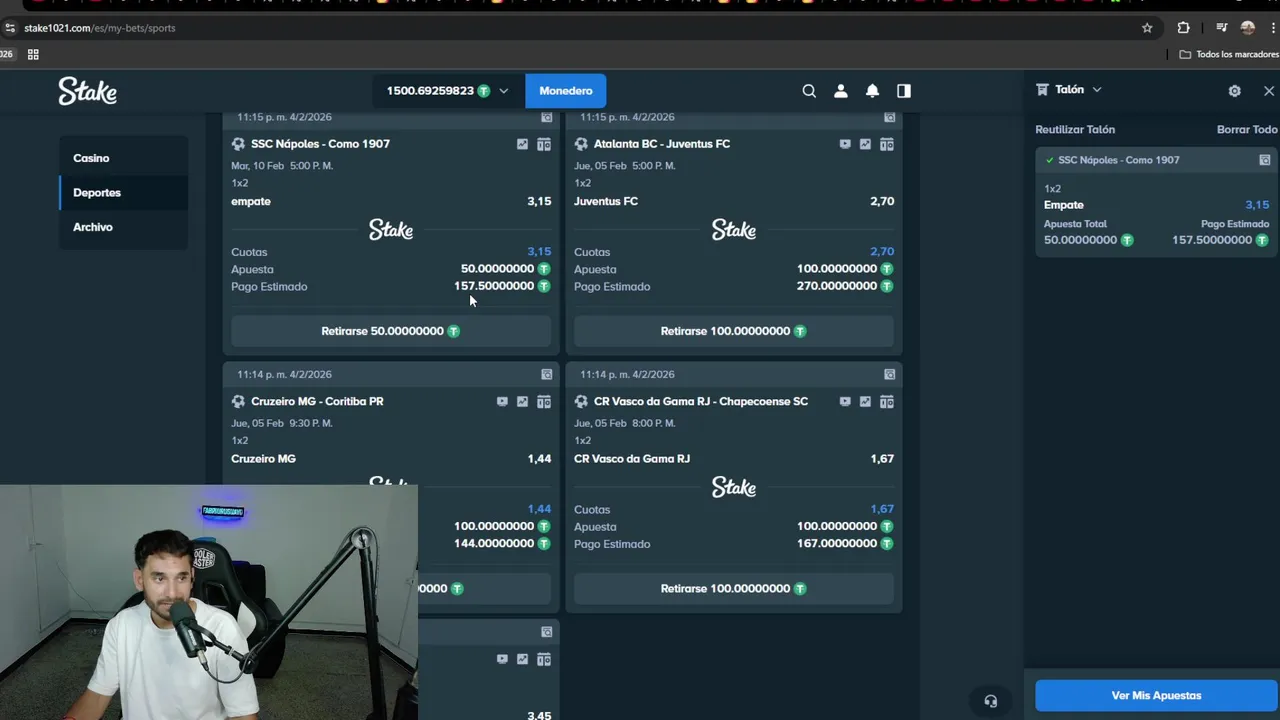Click Cuotas value 2,70 on Atalanta card
The width and height of the screenshot is (1280, 720).
coord(882,252)
